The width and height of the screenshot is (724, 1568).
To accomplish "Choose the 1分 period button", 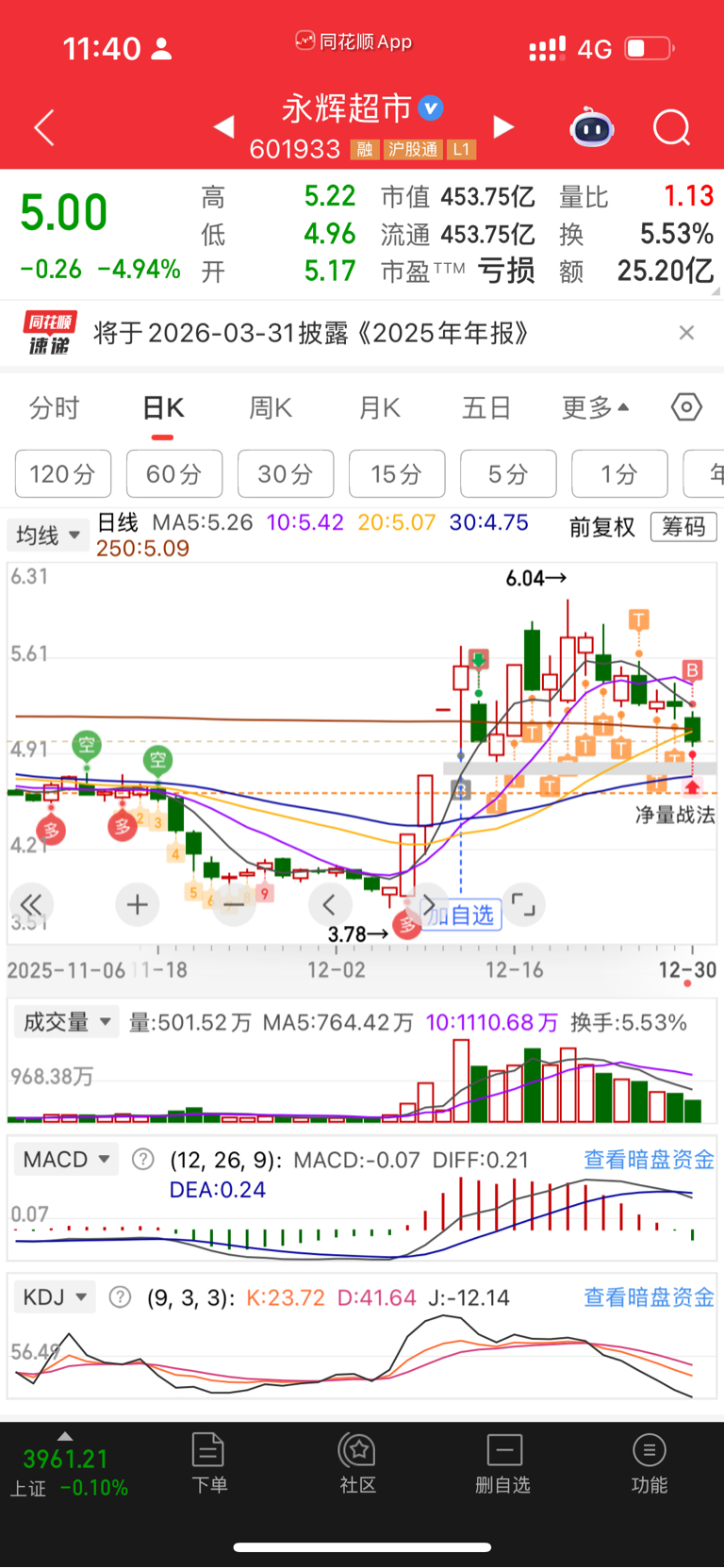I will (x=619, y=473).
